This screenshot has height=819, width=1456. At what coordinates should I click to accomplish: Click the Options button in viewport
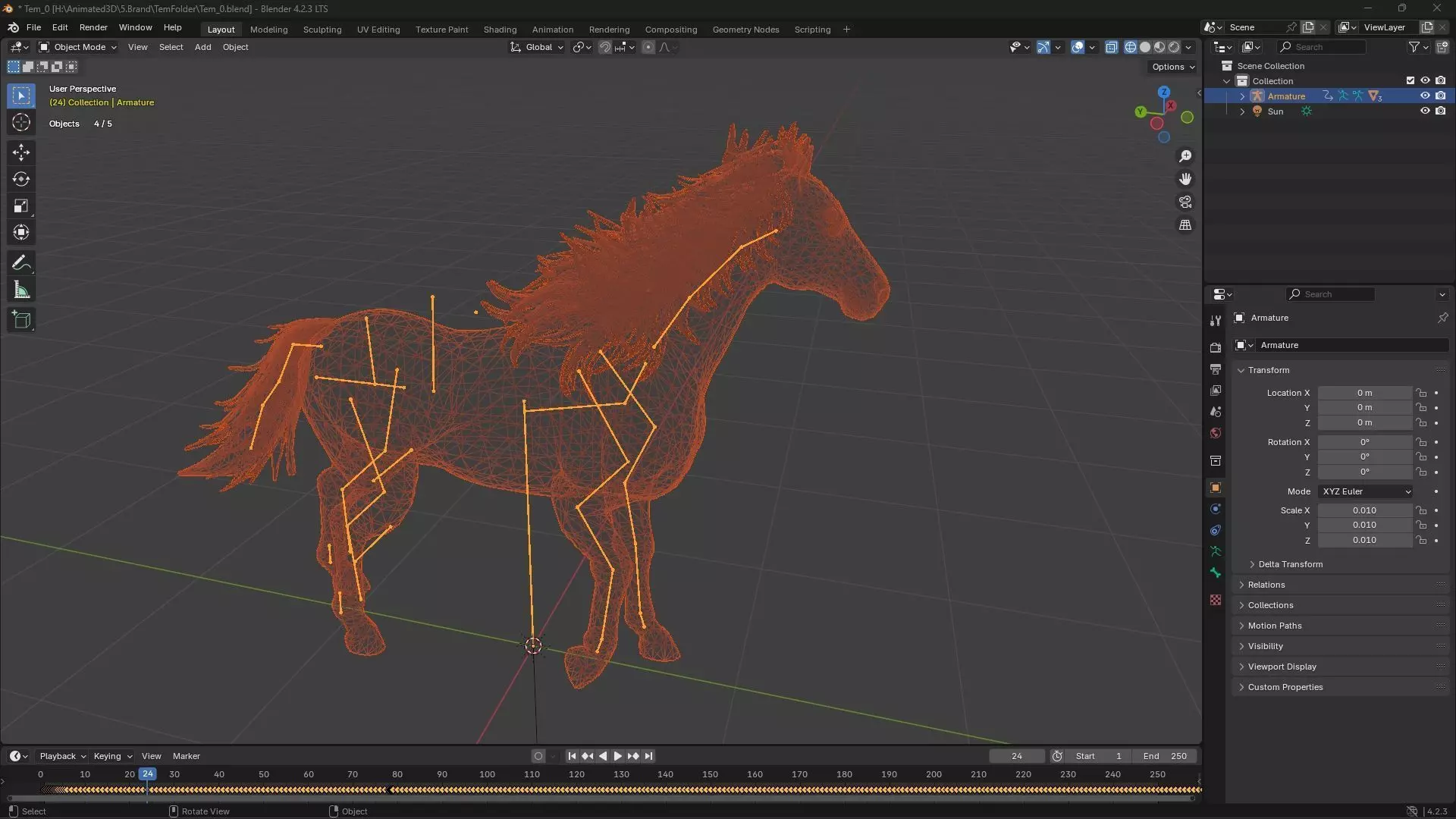(x=1172, y=67)
